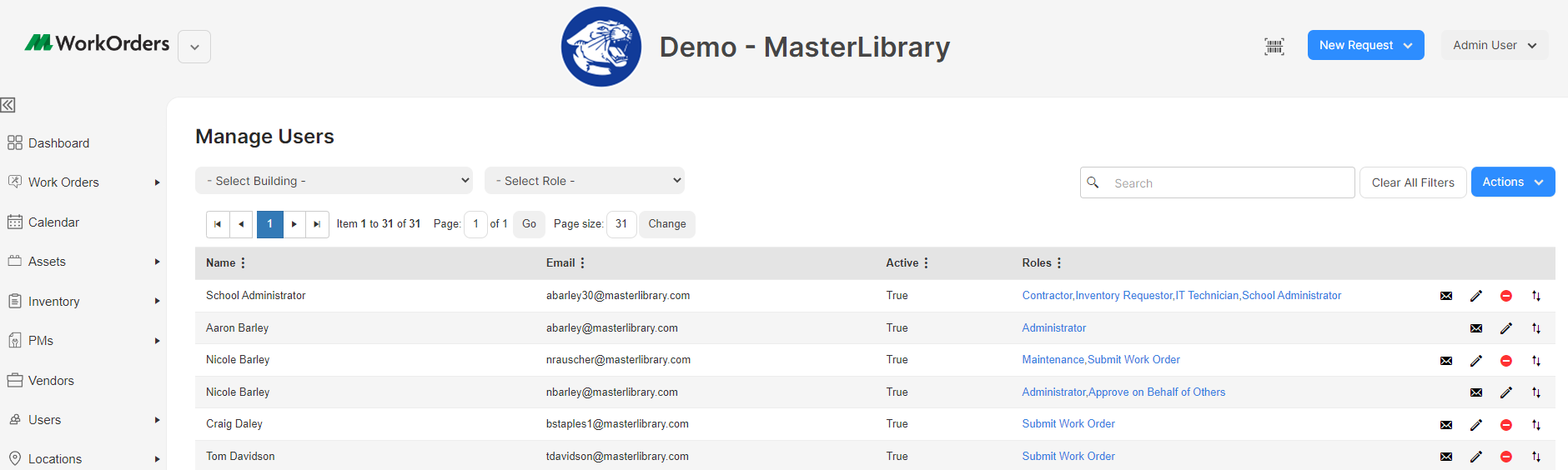The image size is (1568, 470).
Task: Email Craig Daley via envelope icon
Action: point(1446,425)
